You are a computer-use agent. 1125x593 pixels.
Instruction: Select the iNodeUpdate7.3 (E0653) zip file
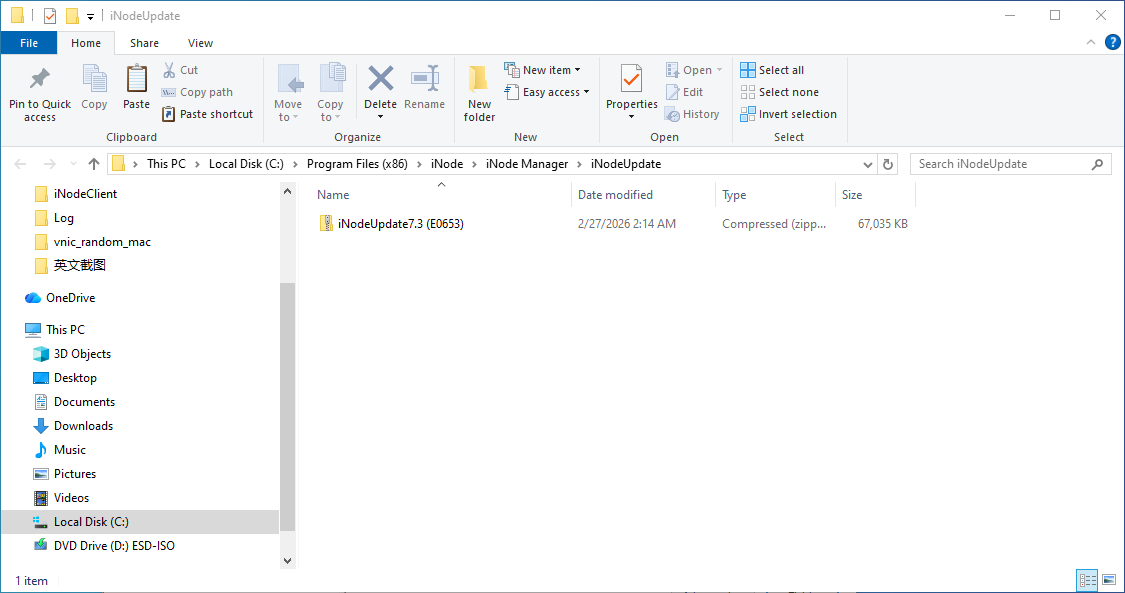point(400,224)
